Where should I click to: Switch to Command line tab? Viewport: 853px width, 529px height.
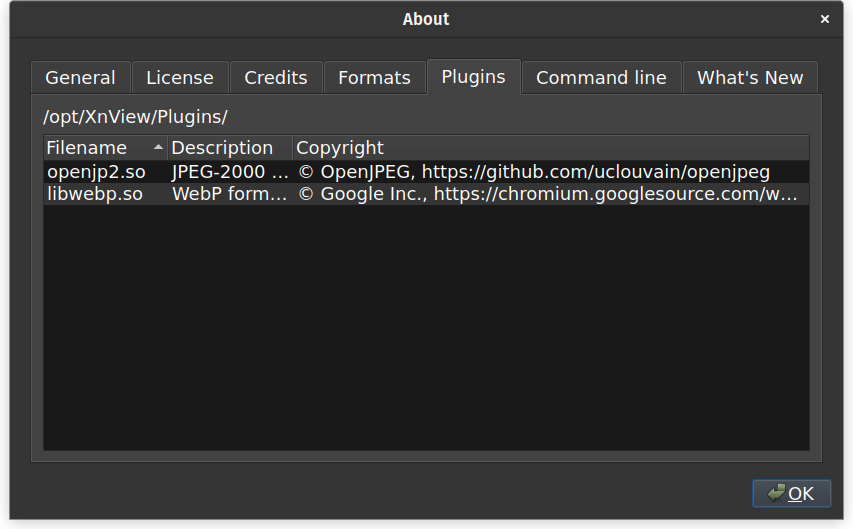[601, 78]
